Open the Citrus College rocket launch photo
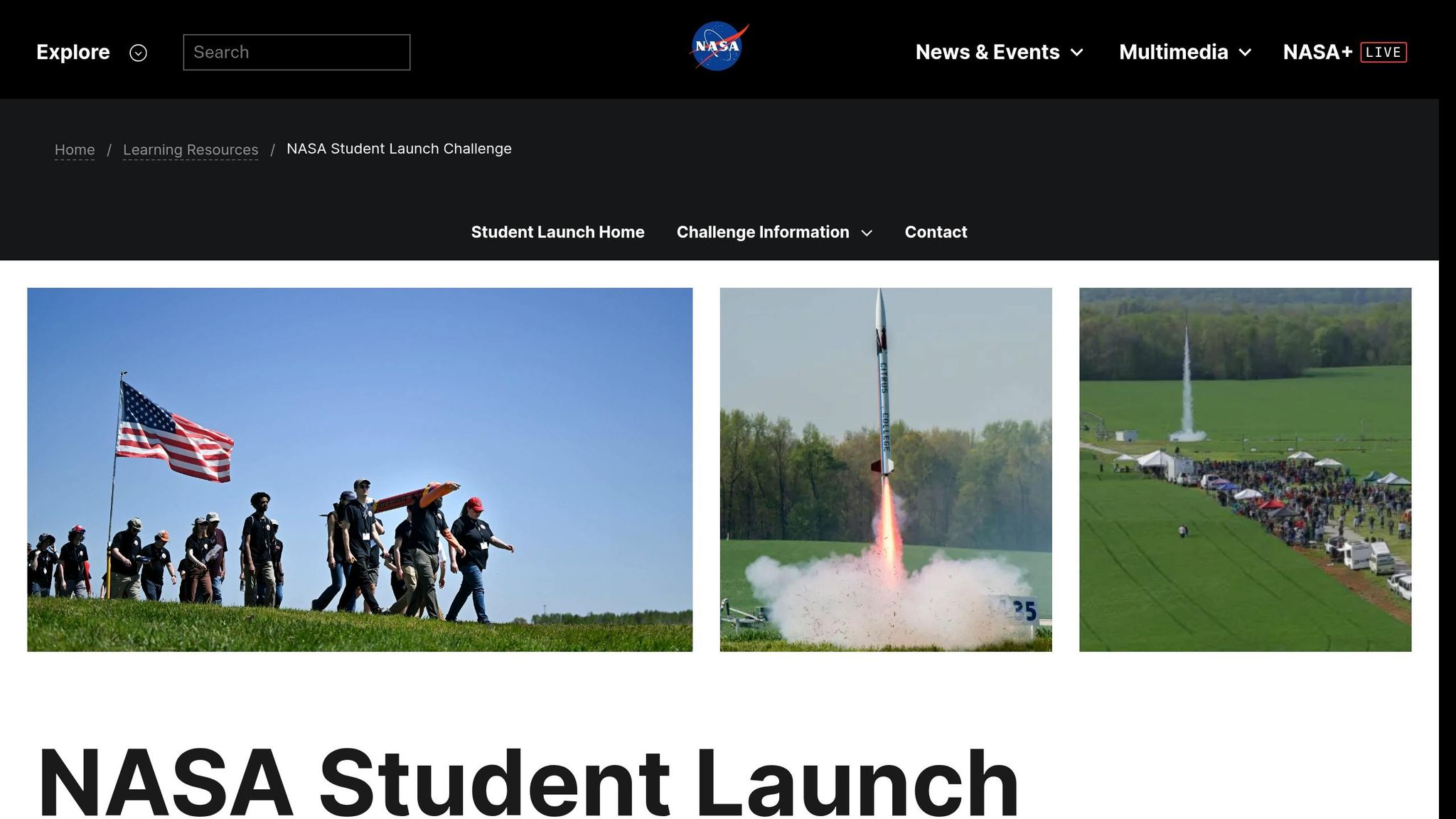1456x819 pixels. click(886, 469)
